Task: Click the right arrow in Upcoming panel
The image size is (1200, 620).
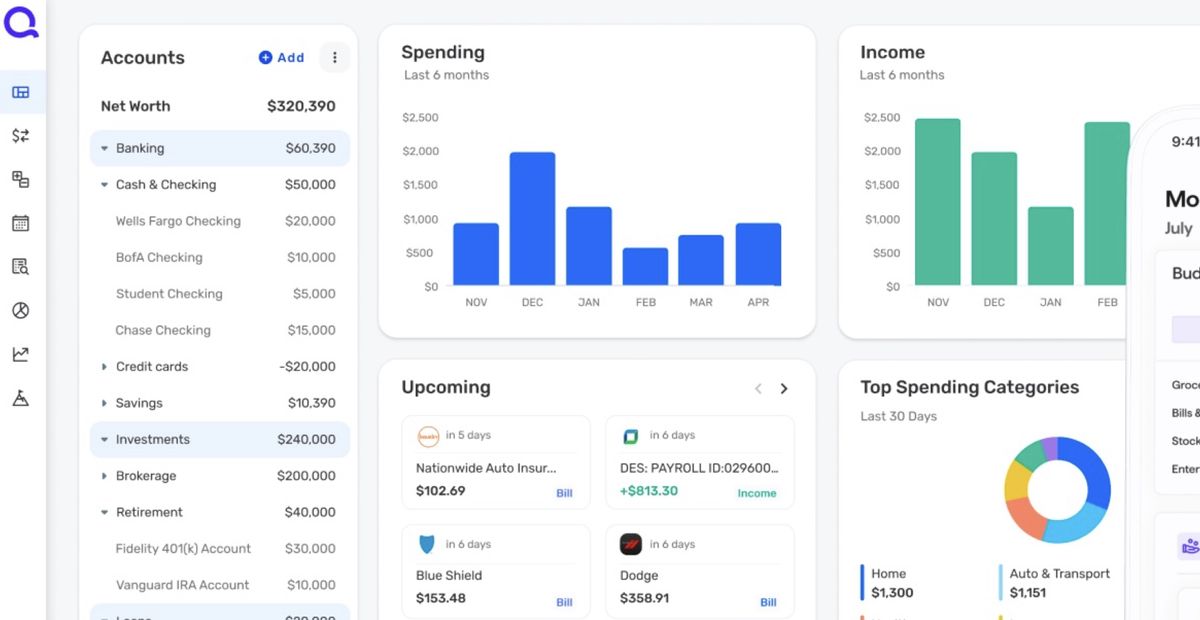Action: coord(784,388)
